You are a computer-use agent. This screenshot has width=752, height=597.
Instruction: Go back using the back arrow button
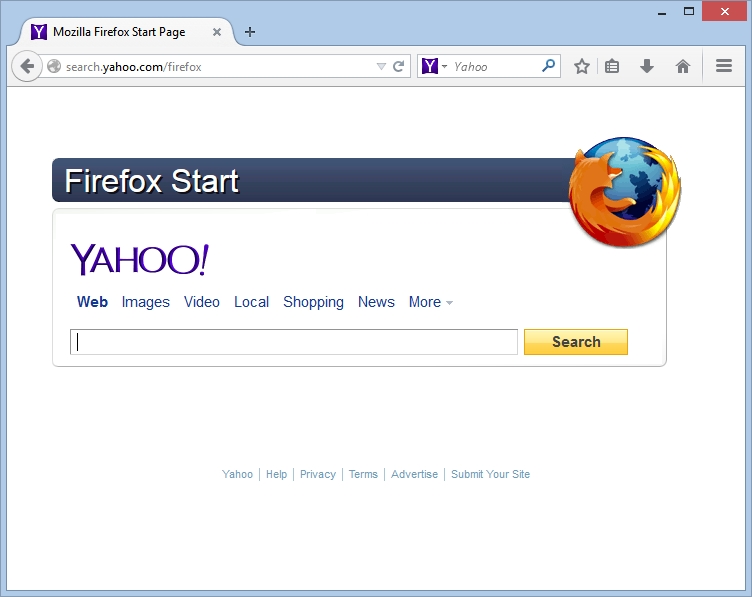coord(27,66)
